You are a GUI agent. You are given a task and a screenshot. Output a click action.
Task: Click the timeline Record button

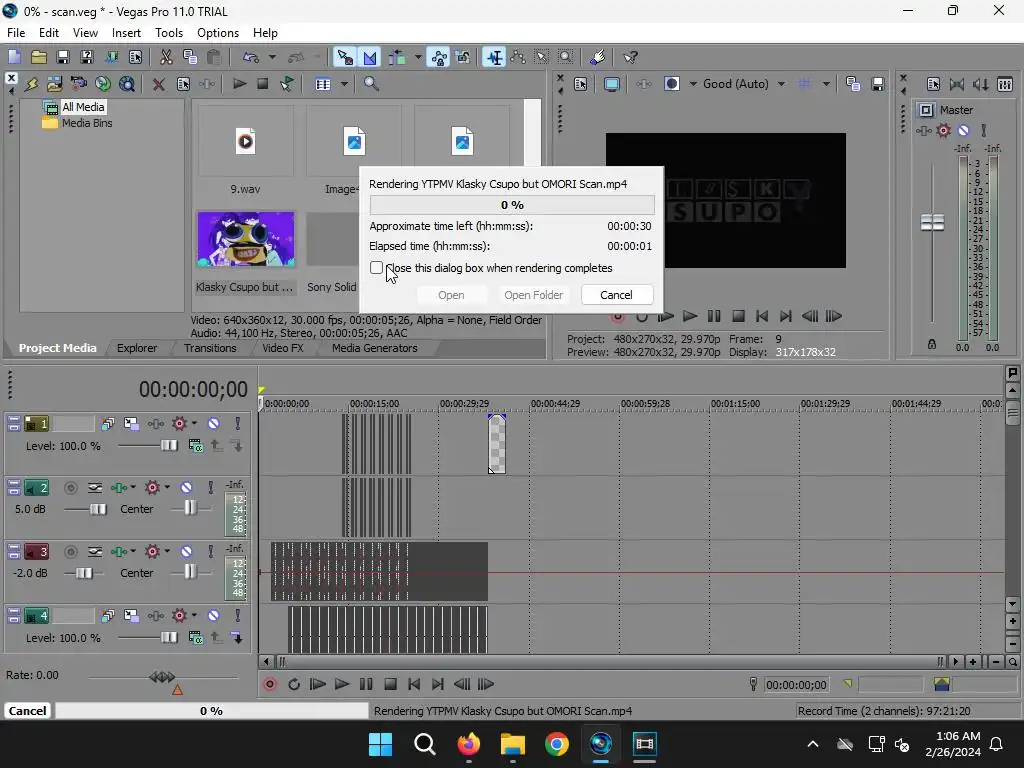click(x=269, y=684)
